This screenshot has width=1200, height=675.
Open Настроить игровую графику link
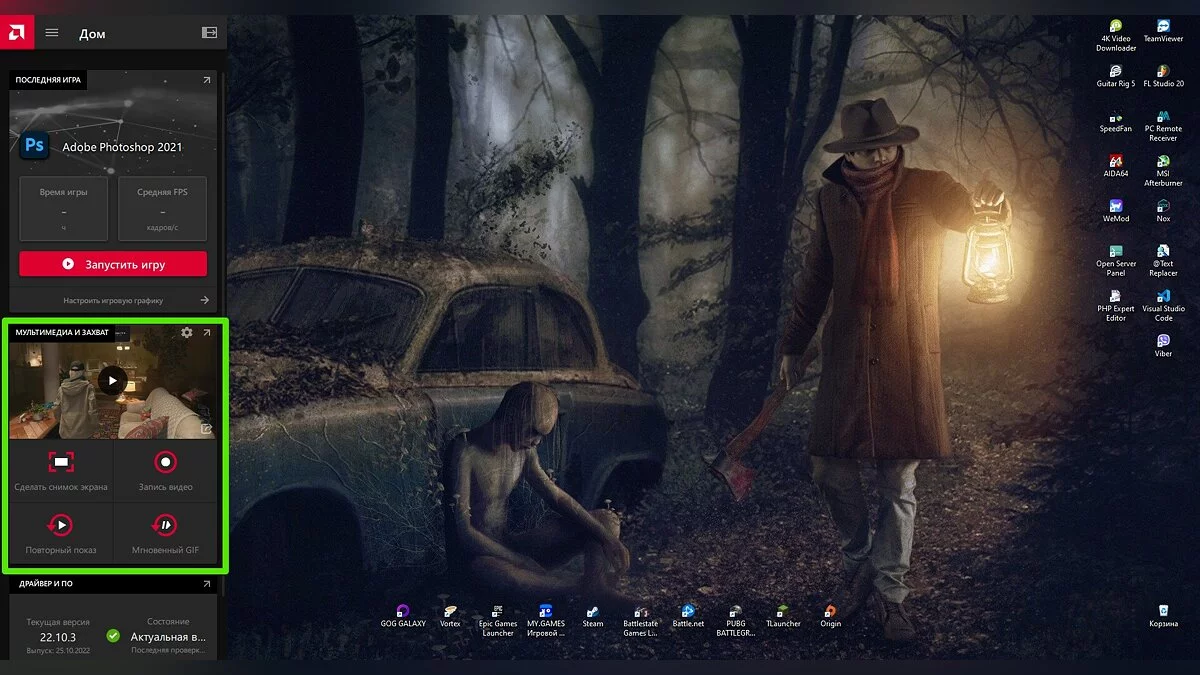(113, 300)
